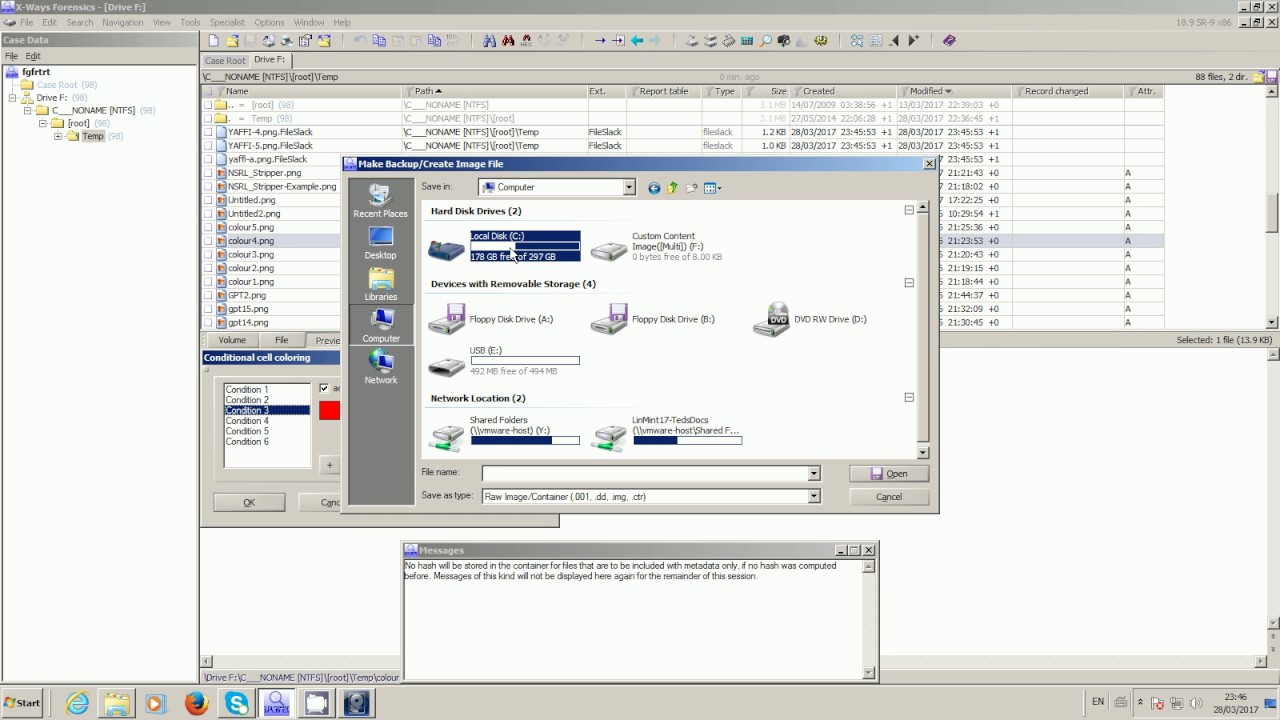Image resolution: width=1280 pixels, height=720 pixels.
Task: Open the Save in location dropdown
Action: click(629, 187)
